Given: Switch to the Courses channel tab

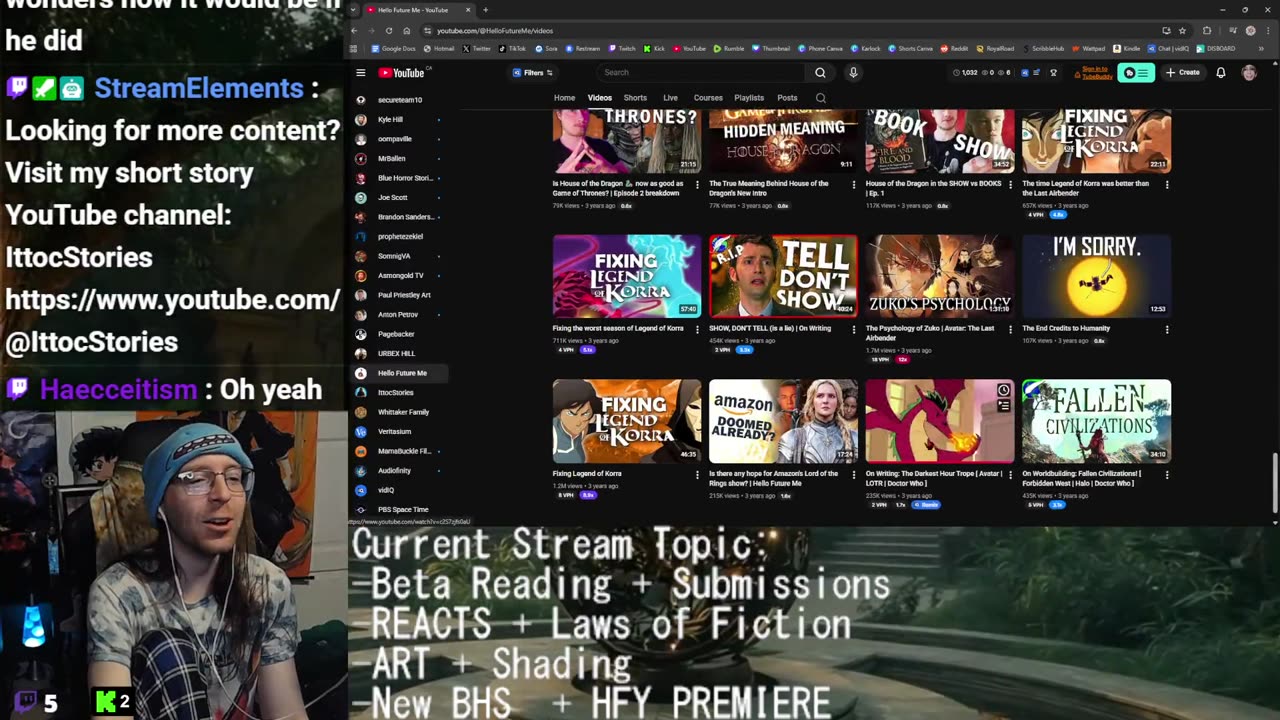Looking at the screenshot, I should [x=708, y=98].
